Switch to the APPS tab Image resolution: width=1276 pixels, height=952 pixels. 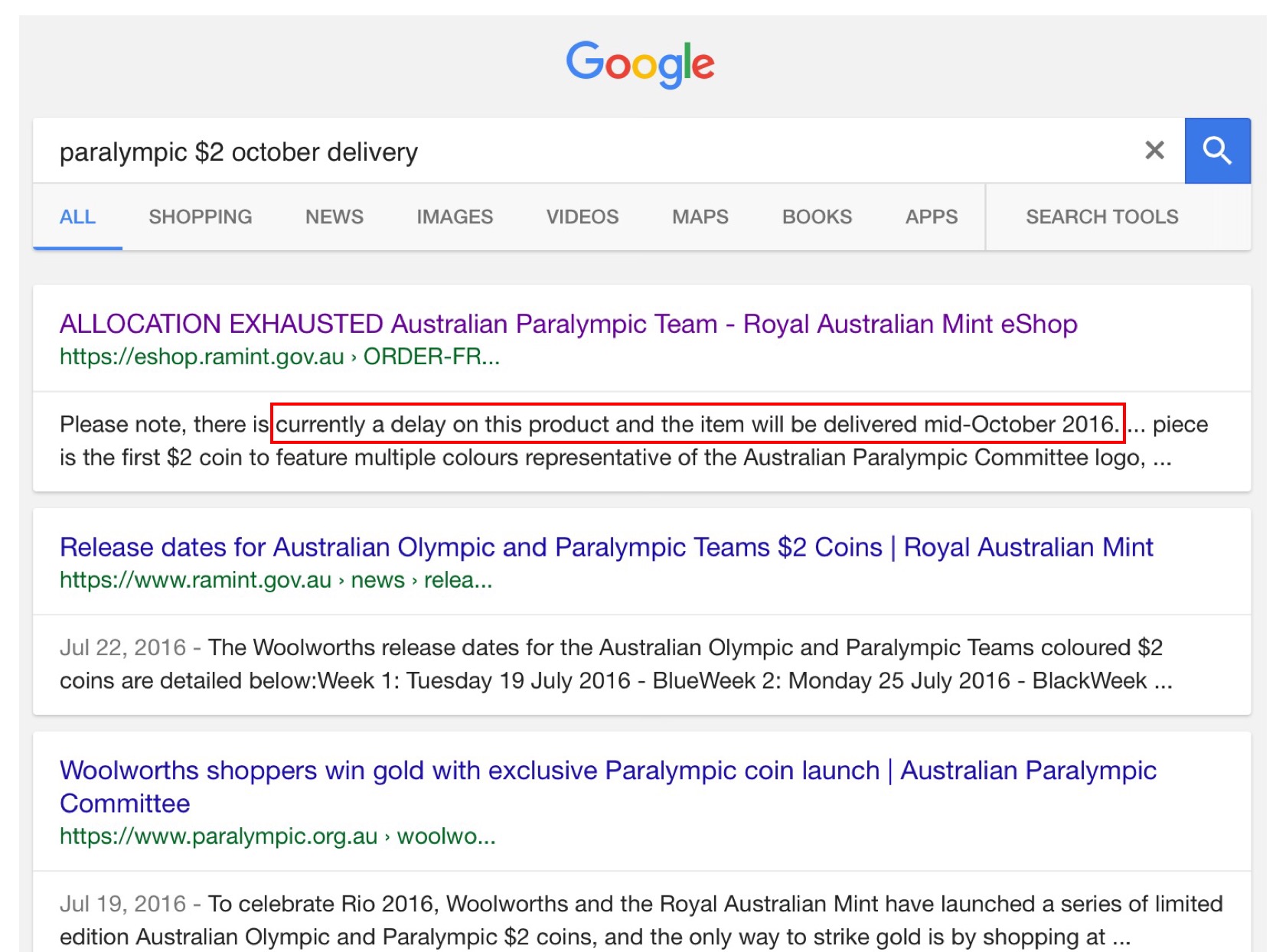click(x=932, y=217)
